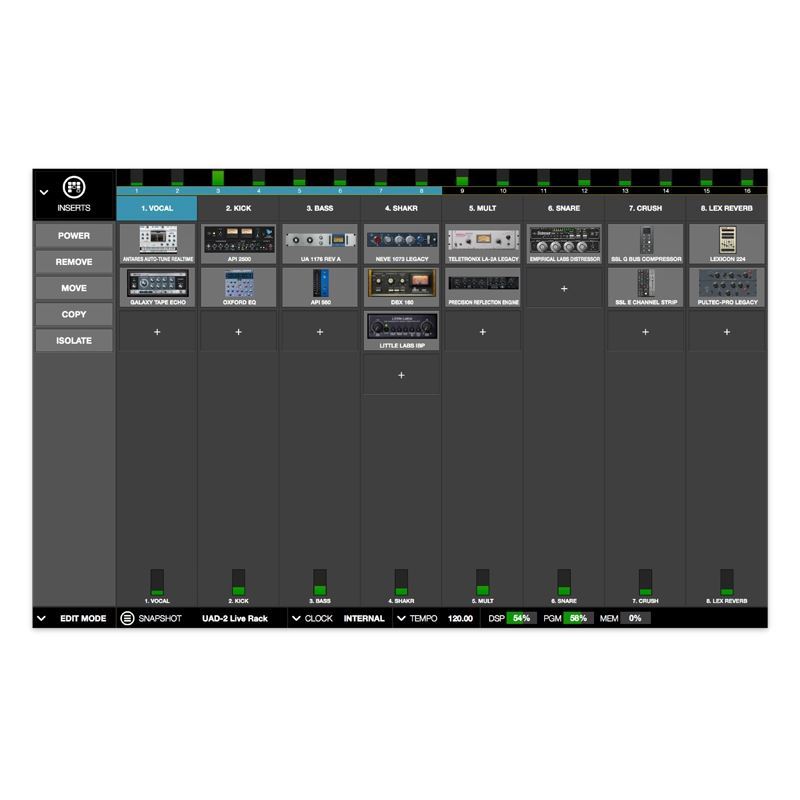Add a plugin to the Lex Reverb channel

point(727,332)
